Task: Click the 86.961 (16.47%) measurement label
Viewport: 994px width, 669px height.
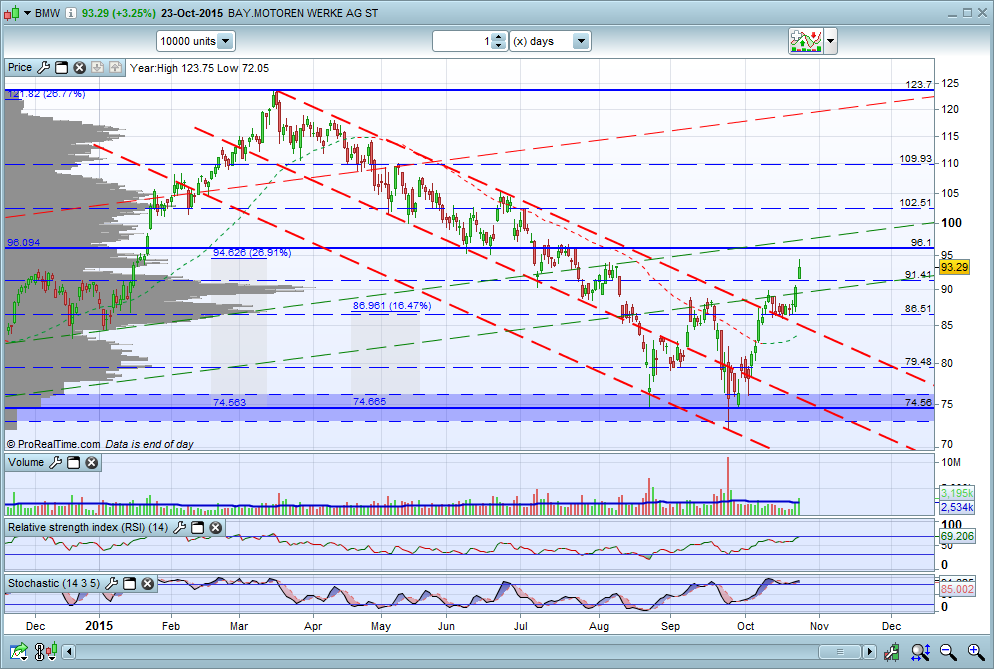Action: pos(392,306)
